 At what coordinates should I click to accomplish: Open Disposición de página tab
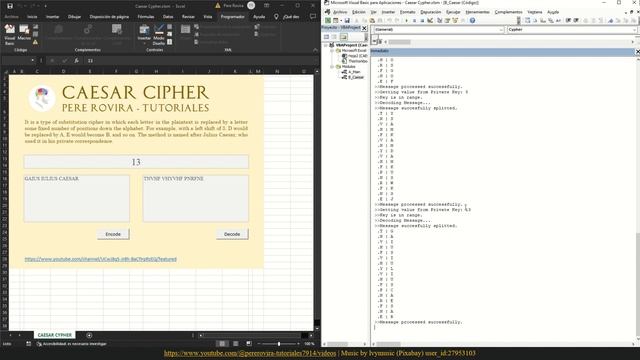(x=109, y=17)
